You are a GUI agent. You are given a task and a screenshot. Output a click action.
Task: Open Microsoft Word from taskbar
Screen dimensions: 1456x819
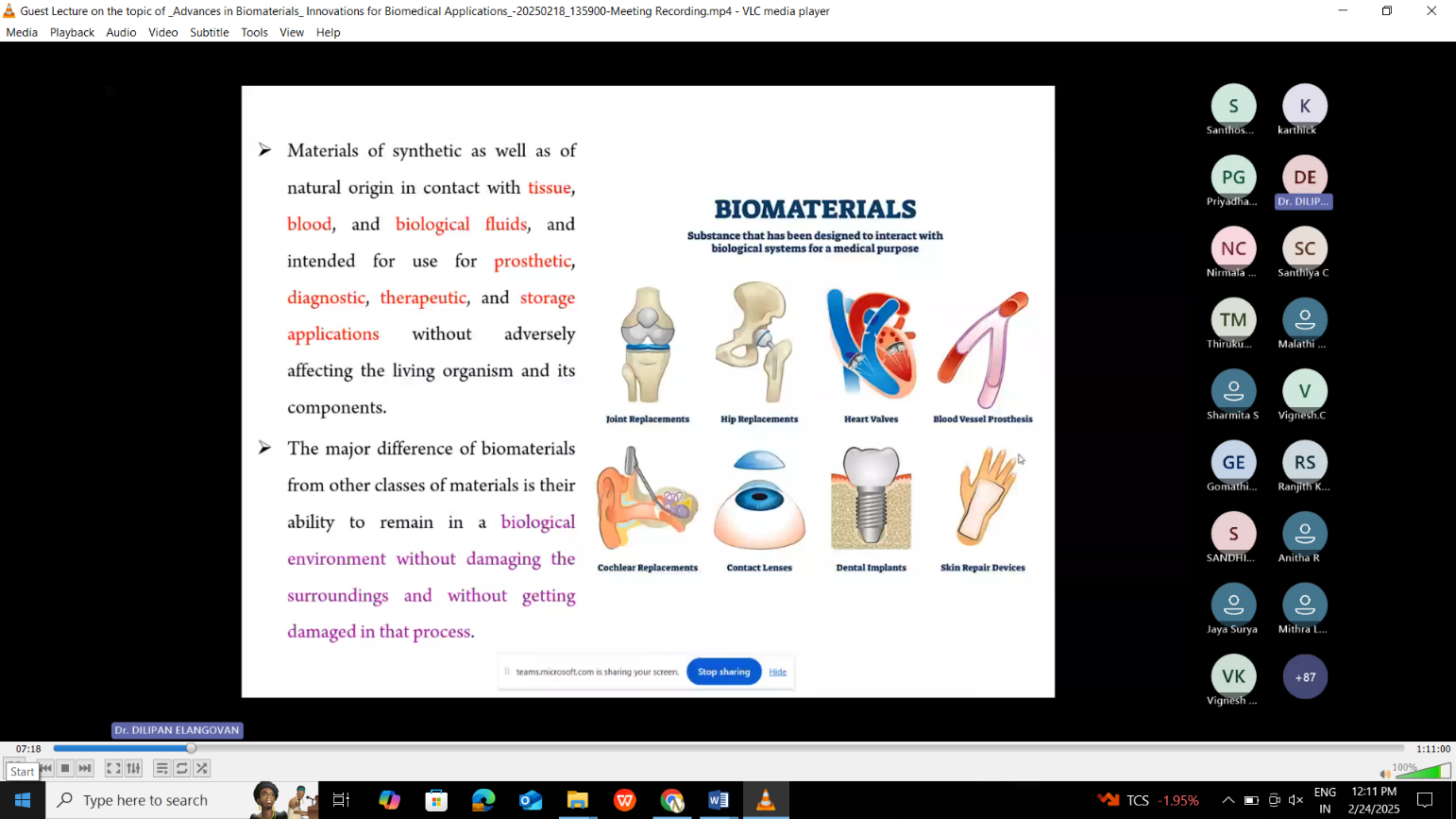719,800
